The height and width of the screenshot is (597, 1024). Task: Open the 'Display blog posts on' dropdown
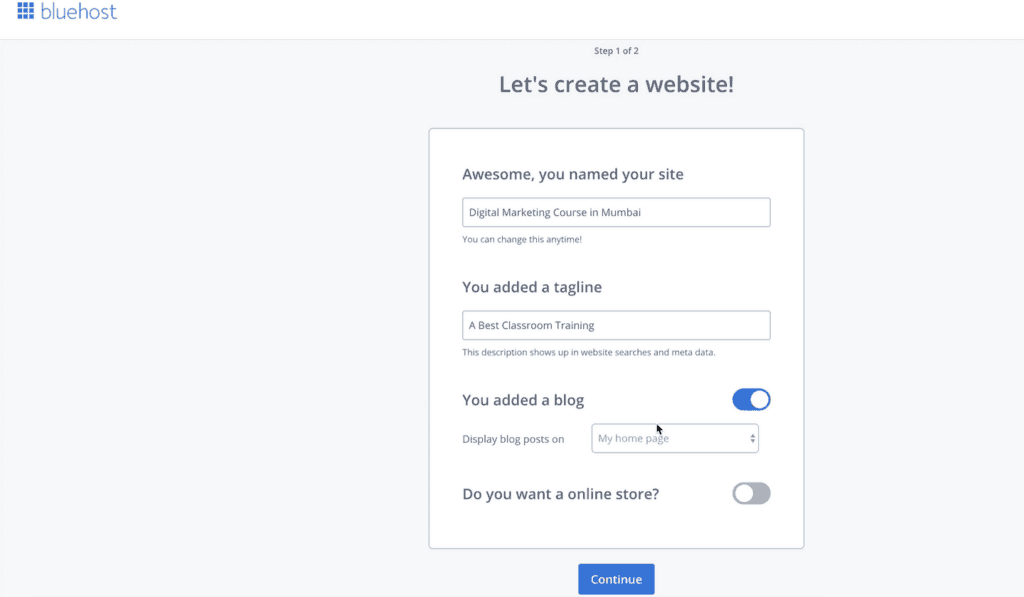tap(675, 438)
